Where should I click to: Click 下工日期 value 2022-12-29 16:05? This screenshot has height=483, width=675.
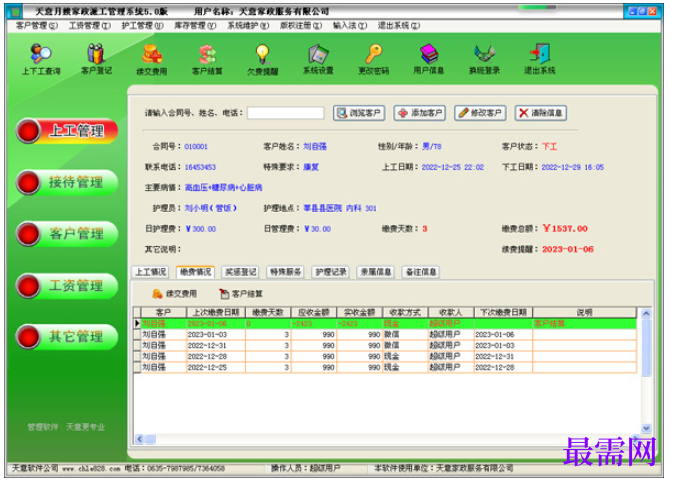573,167
